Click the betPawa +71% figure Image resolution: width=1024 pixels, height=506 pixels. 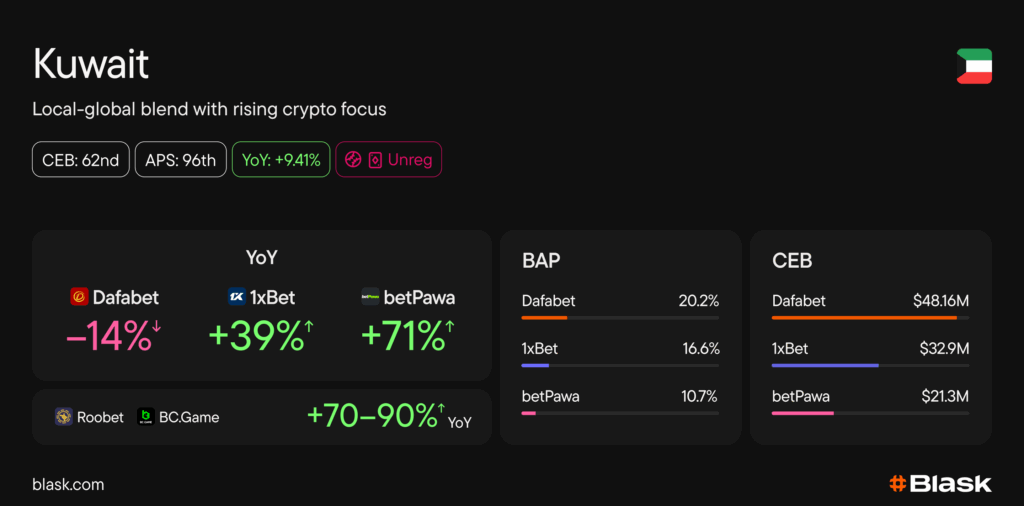402,337
